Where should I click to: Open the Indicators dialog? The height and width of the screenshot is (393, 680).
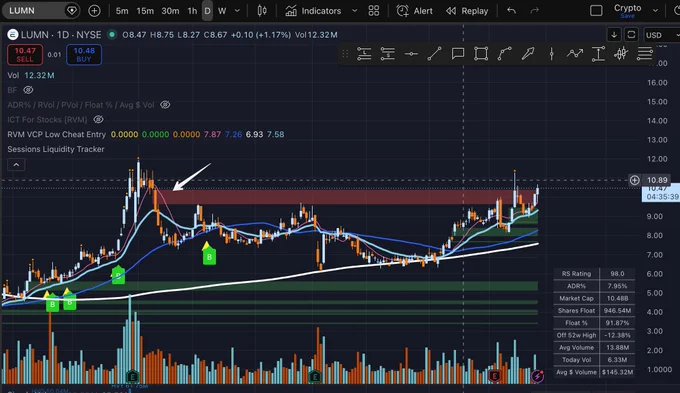[x=313, y=11]
